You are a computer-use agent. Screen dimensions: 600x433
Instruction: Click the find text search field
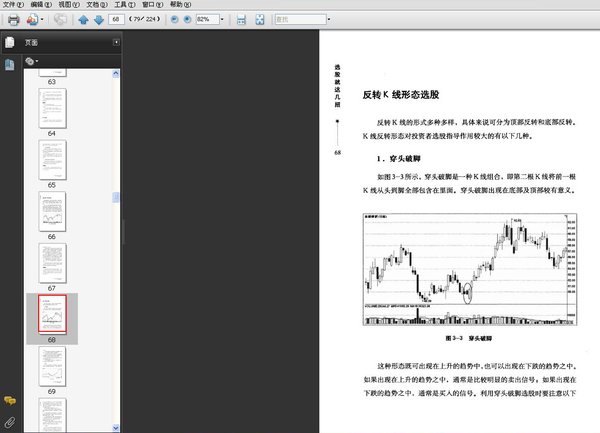pos(301,19)
